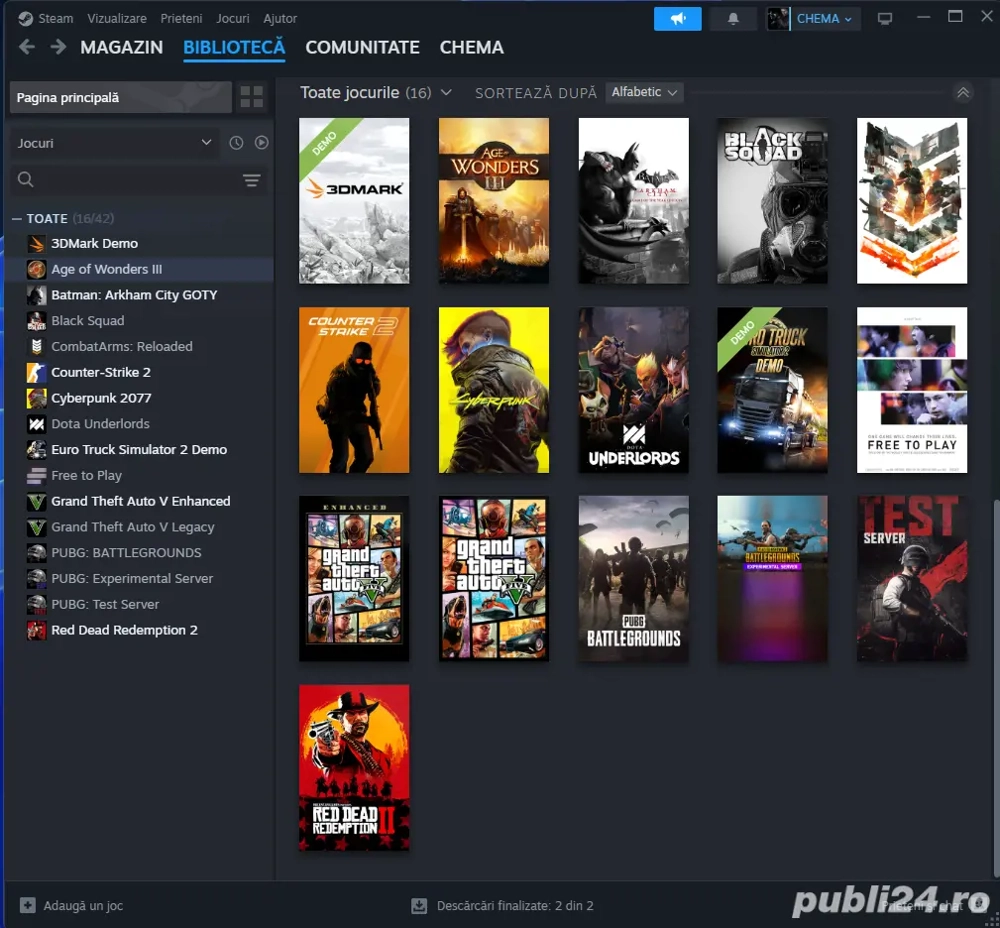Screen dimensions: 1000x928
Task: Enter Big Picture mode via monitor icon
Action: coord(884,18)
